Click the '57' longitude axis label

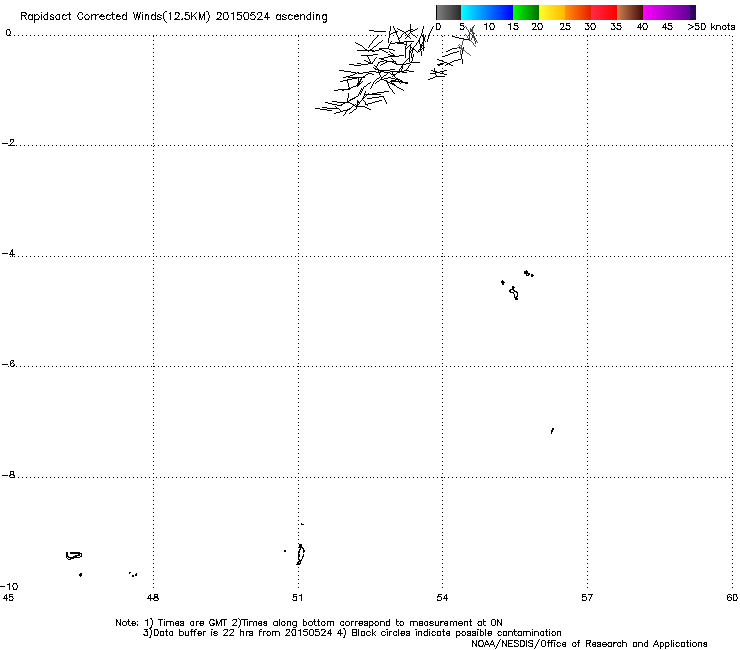pyautogui.click(x=587, y=598)
